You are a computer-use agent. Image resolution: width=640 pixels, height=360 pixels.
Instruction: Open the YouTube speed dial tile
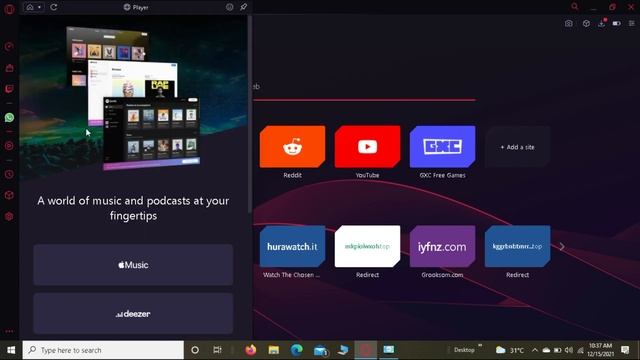[x=367, y=147]
